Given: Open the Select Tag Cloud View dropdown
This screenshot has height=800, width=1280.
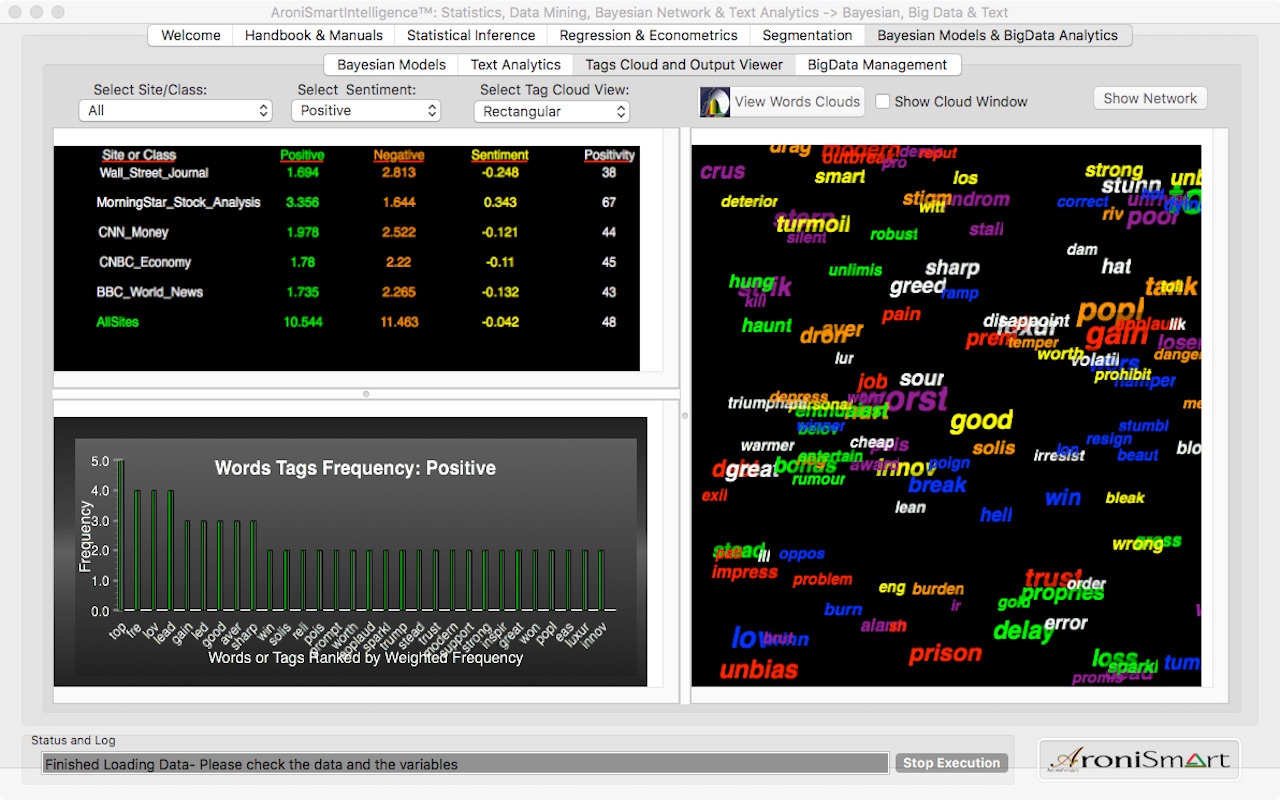Looking at the screenshot, I should point(551,111).
